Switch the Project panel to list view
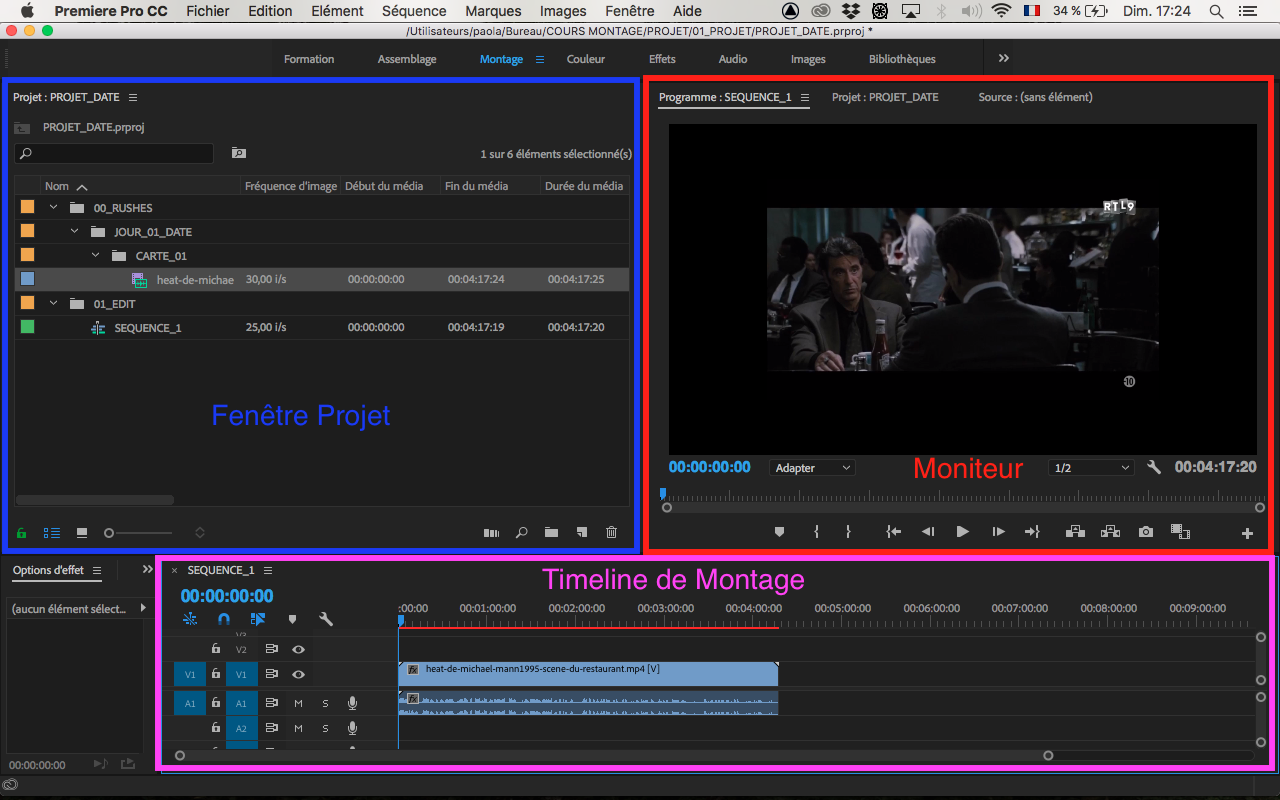Viewport: 1280px width, 800px height. point(52,533)
